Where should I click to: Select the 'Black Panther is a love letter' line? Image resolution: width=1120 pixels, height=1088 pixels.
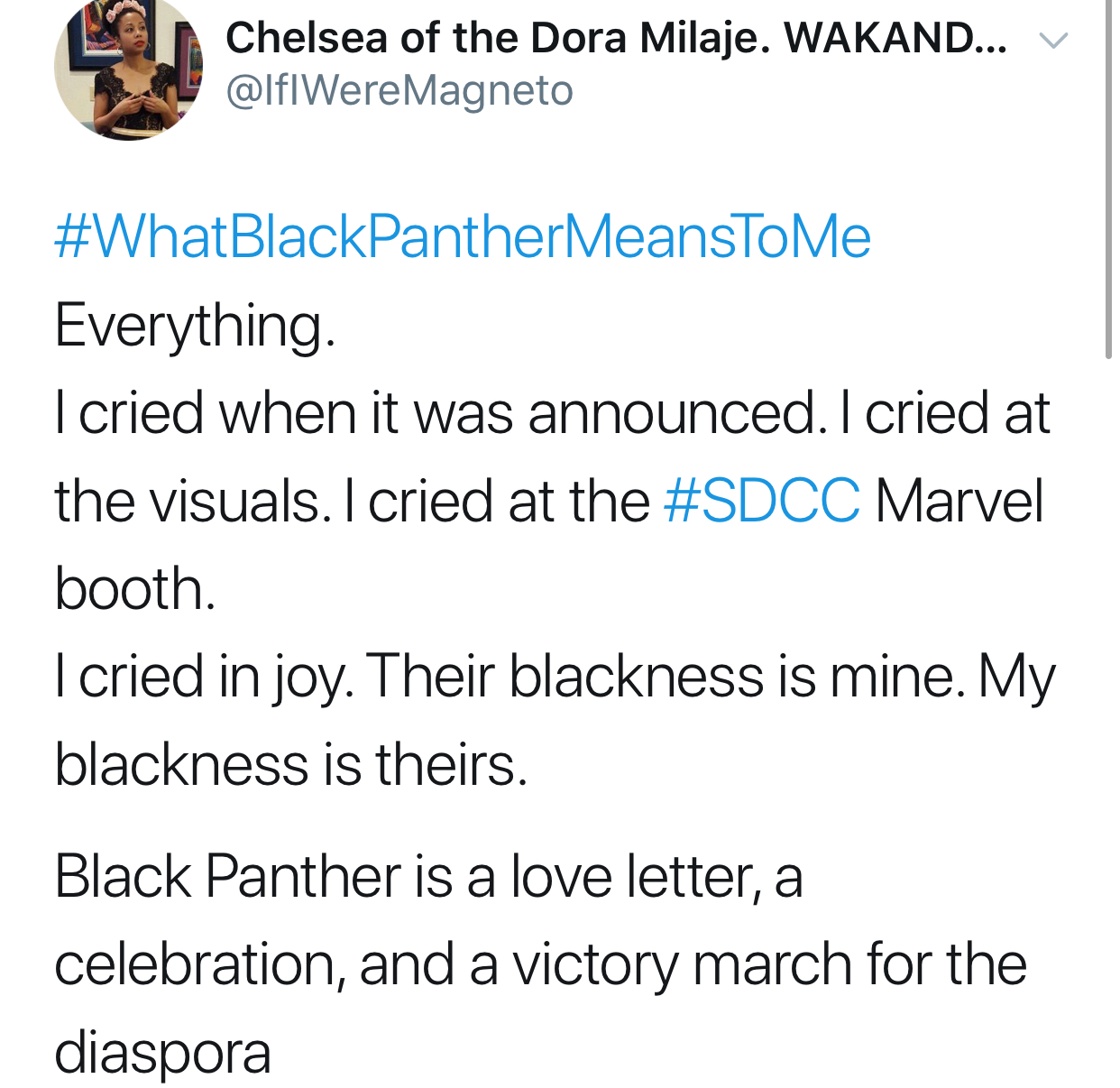pos(428,876)
